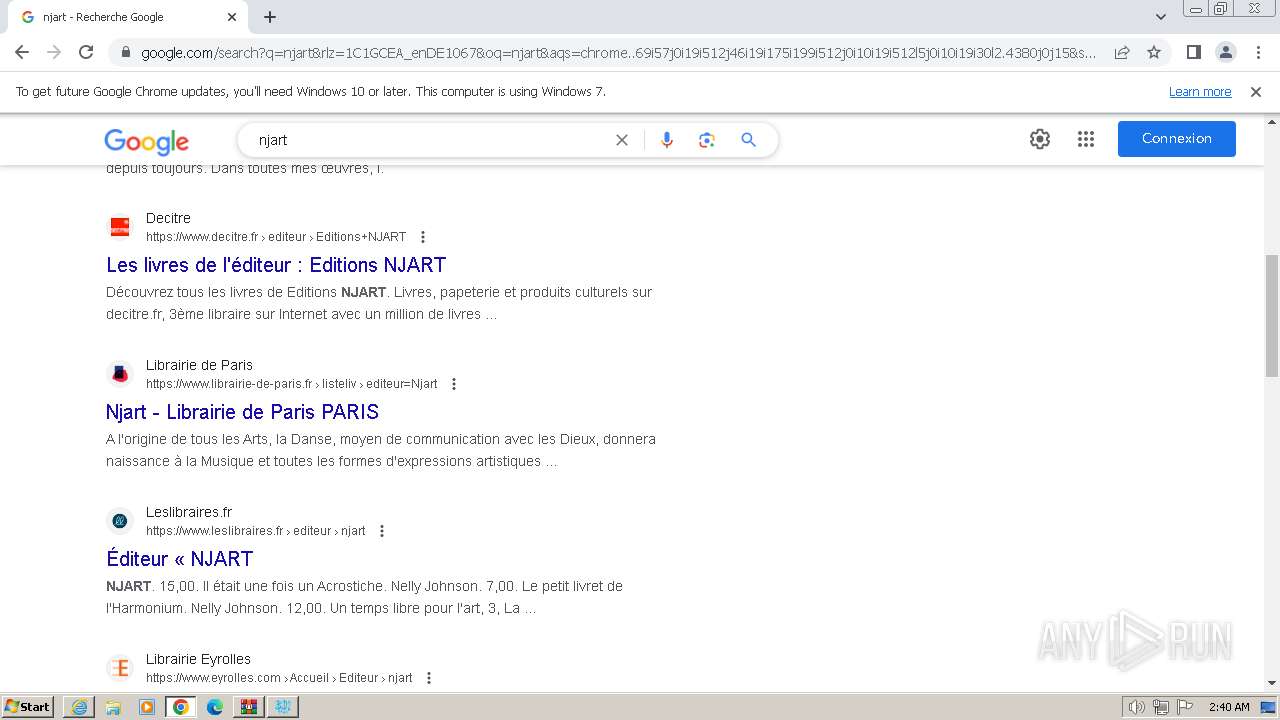
Task: Dismiss the Chrome update notification bar
Action: [1256, 92]
